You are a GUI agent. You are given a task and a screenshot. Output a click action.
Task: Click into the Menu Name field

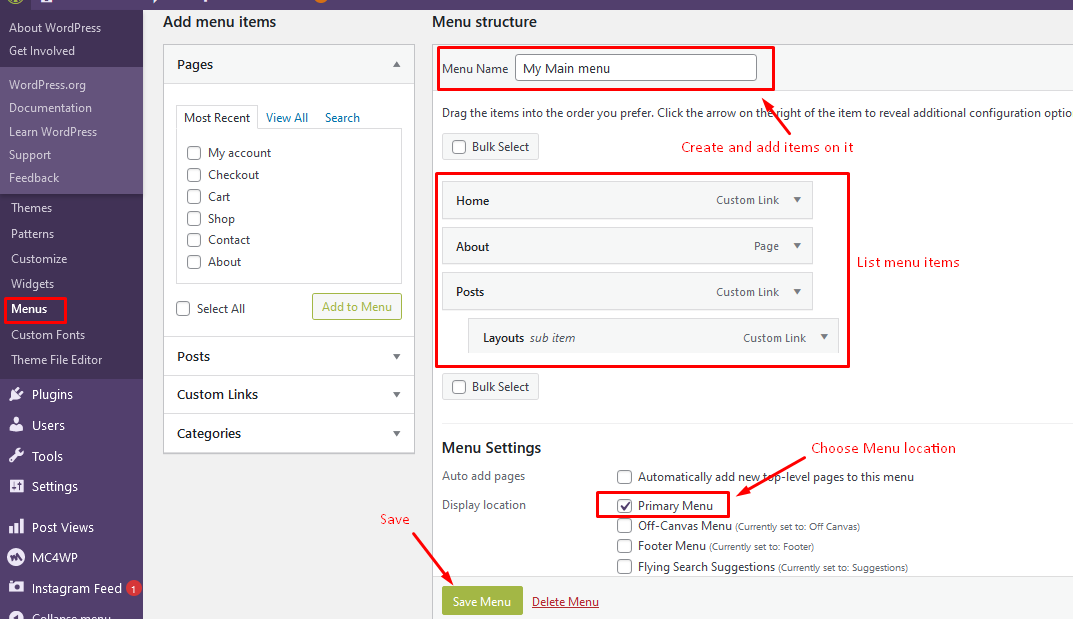click(636, 68)
